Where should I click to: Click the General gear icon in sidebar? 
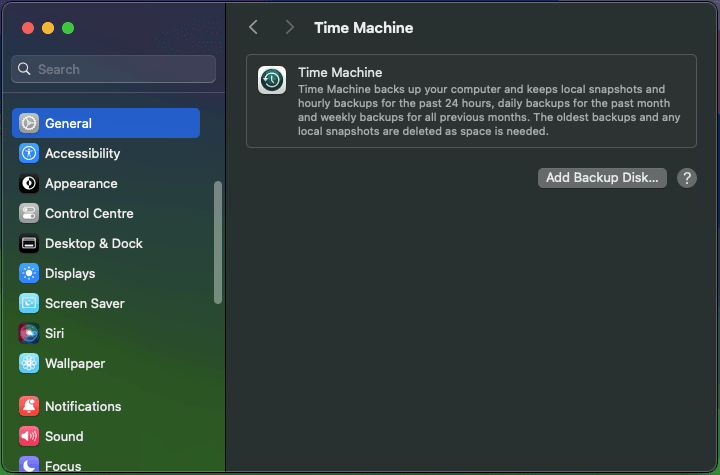click(x=29, y=123)
